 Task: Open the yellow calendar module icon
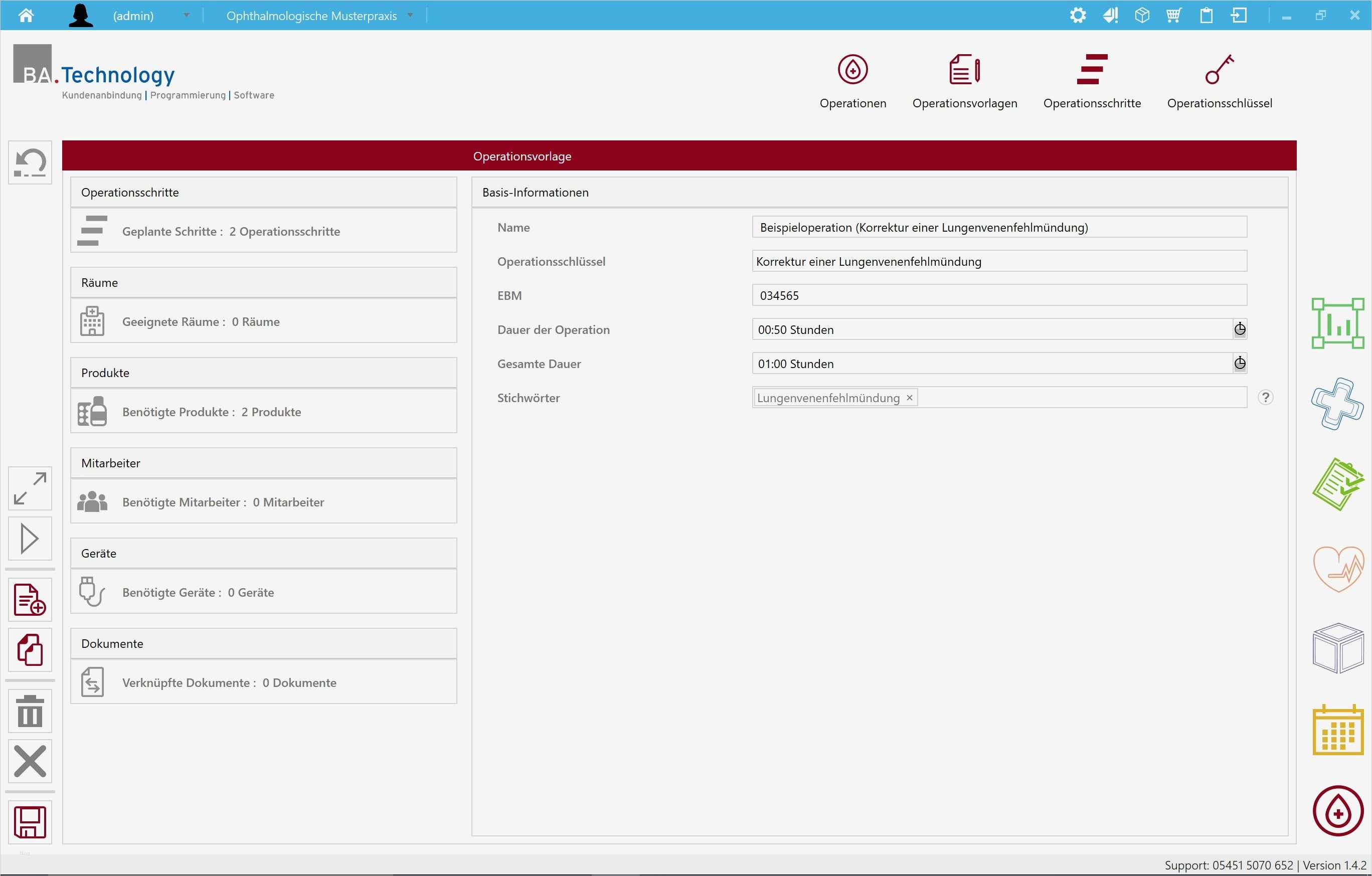[1337, 730]
